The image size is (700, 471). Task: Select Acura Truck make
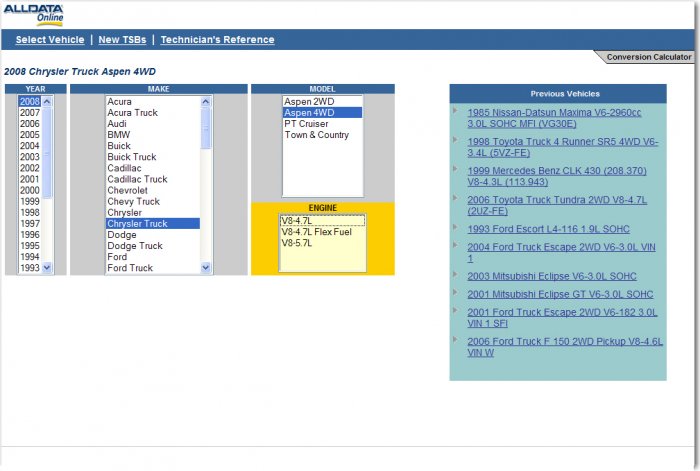(153, 113)
